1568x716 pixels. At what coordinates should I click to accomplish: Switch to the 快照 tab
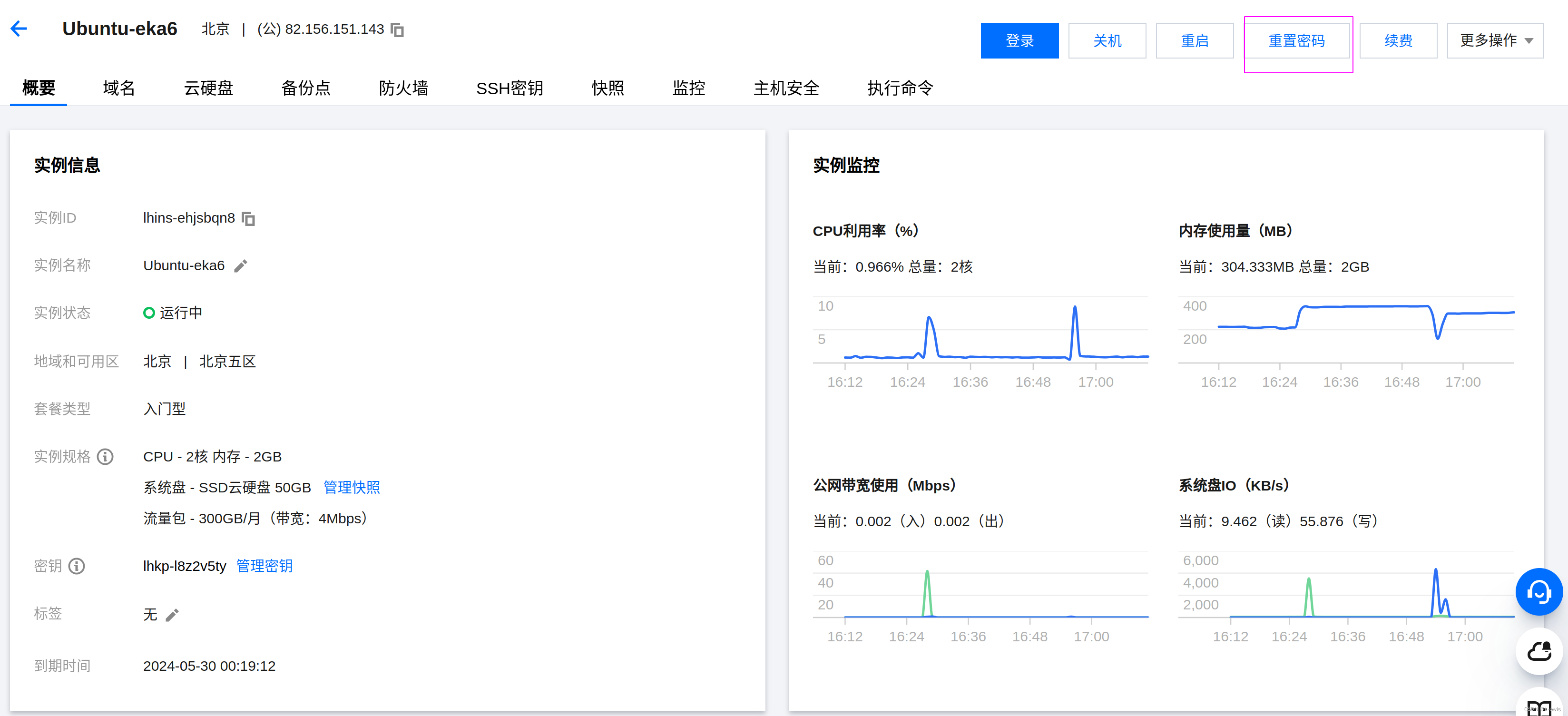pyautogui.click(x=608, y=88)
